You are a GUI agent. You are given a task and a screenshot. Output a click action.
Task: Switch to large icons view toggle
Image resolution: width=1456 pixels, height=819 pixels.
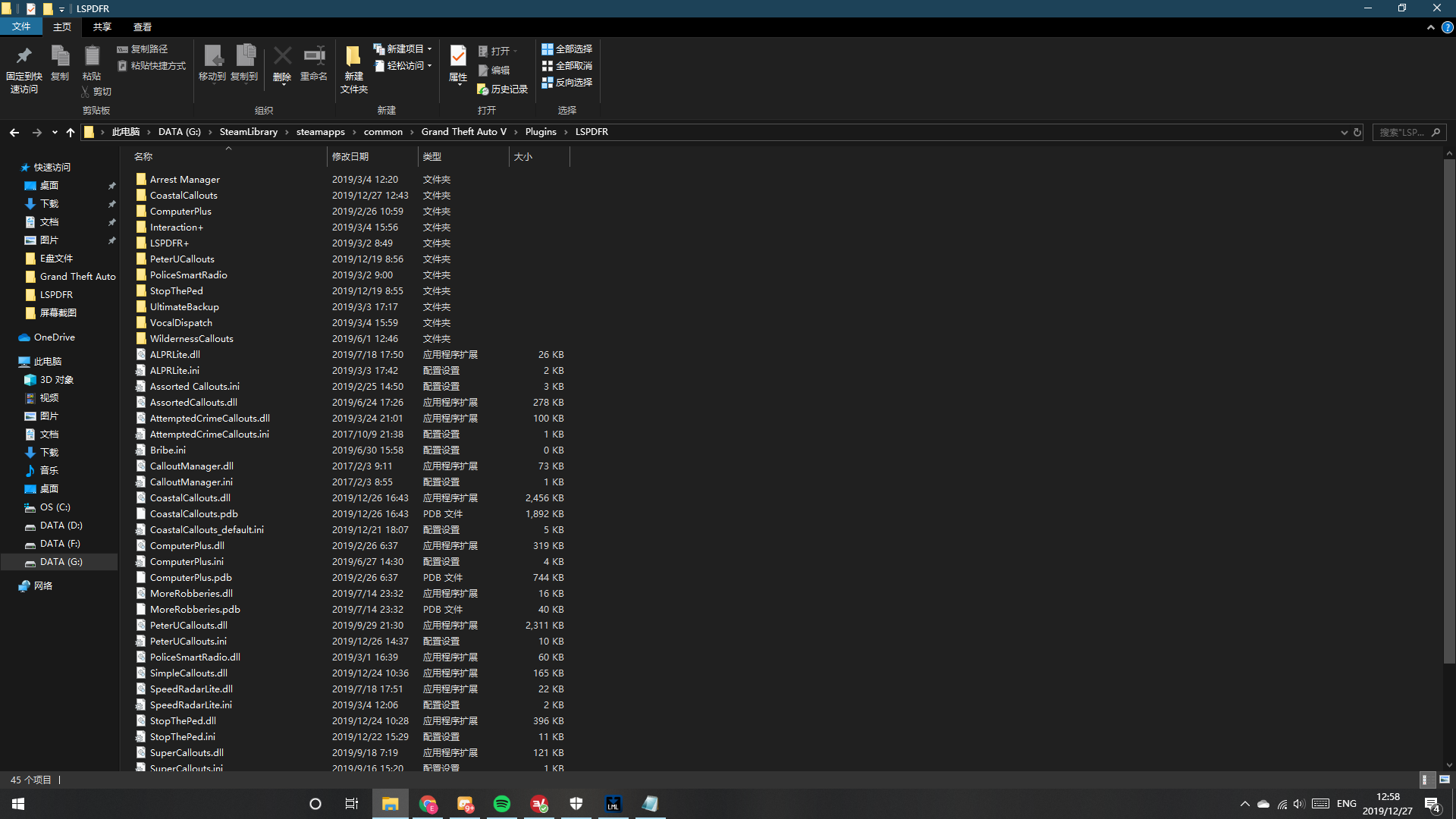click(x=1445, y=780)
